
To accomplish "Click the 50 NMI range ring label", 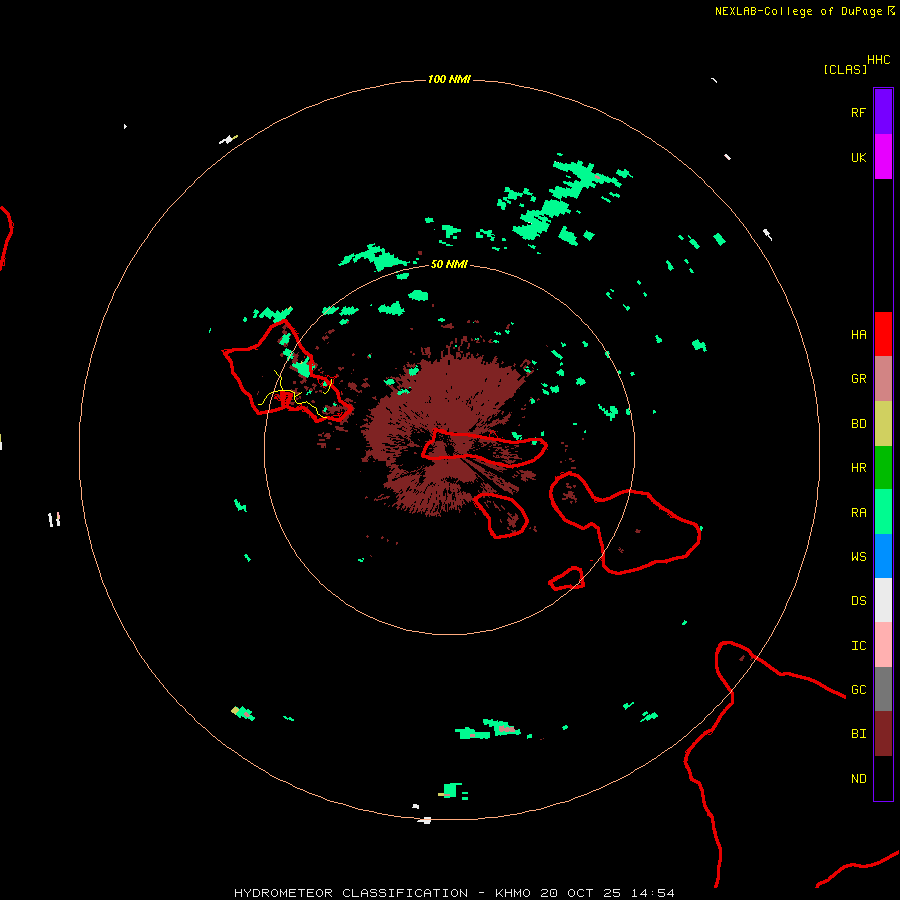I will point(449,264).
